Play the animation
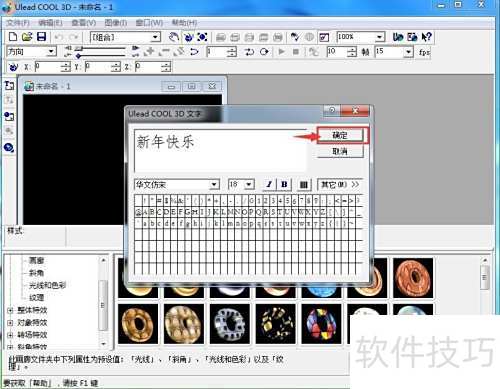The width and height of the screenshot is (500, 389). (282, 52)
